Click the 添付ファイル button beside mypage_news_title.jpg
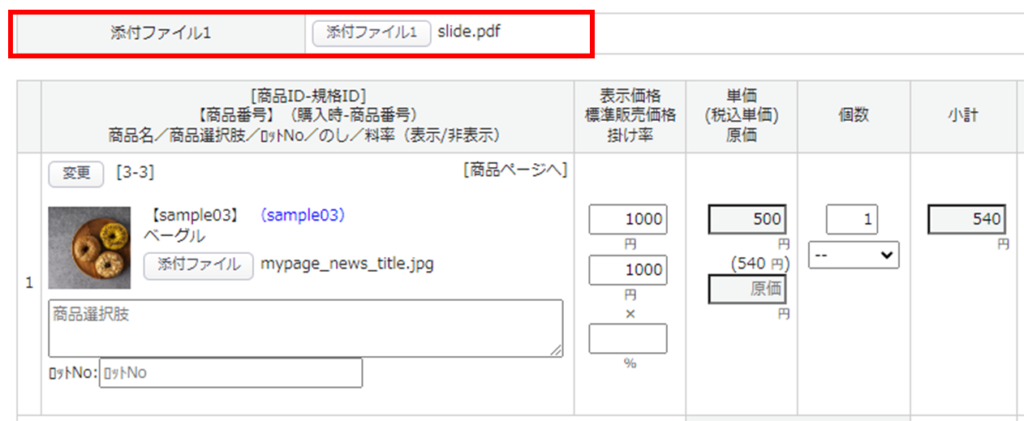This screenshot has height=421, width=1024. [x=198, y=265]
